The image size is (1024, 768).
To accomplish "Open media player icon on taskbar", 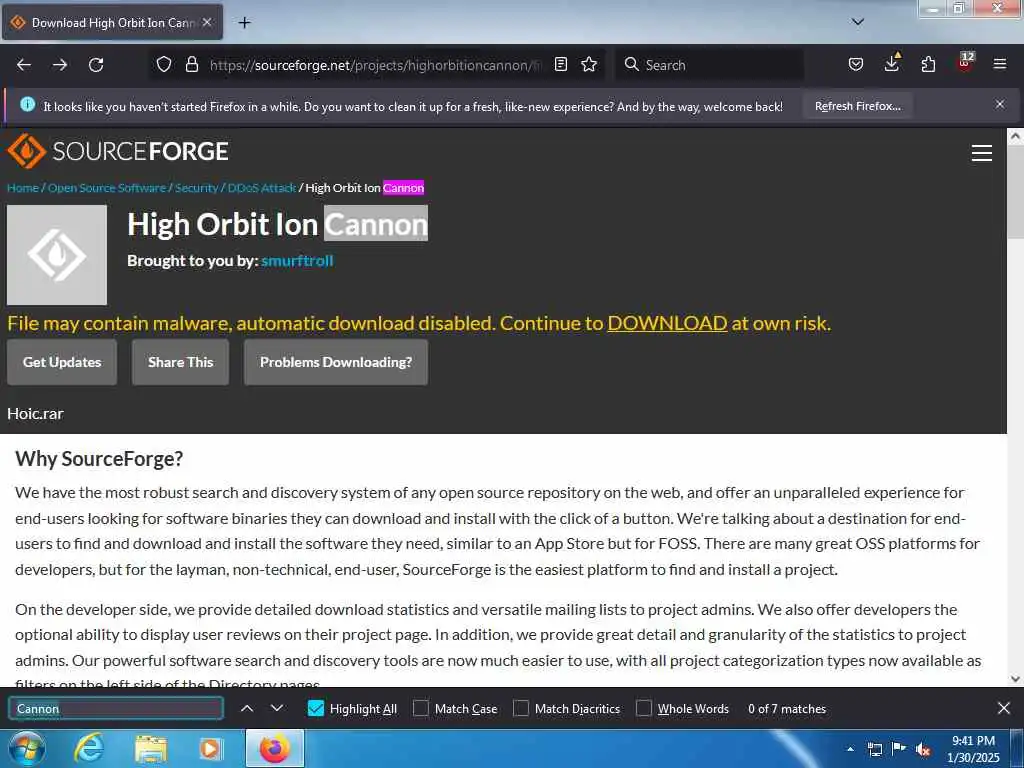I will pos(210,749).
